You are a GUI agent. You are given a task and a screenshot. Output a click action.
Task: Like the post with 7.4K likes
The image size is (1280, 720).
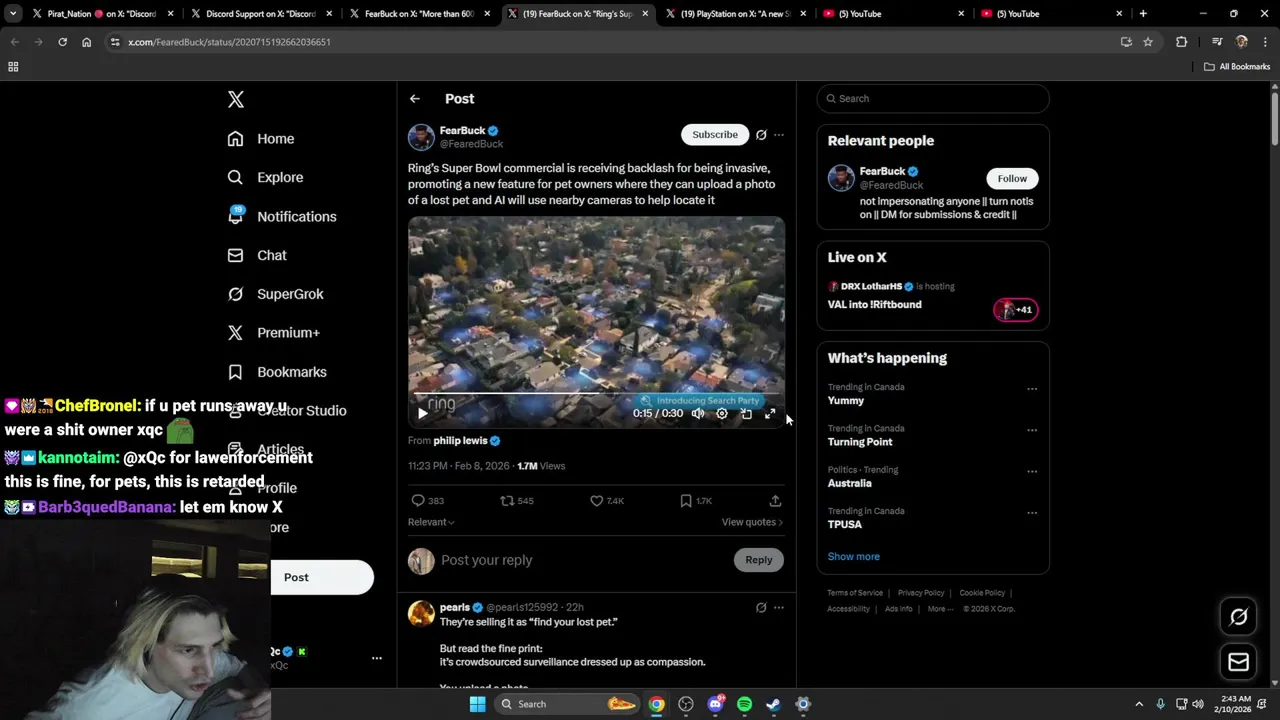point(596,501)
